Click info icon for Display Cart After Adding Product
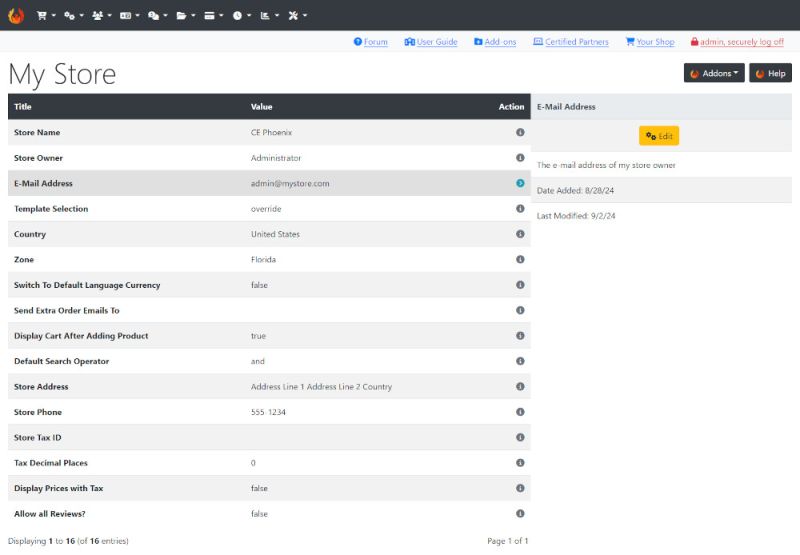This screenshot has height=555, width=800. 520,336
